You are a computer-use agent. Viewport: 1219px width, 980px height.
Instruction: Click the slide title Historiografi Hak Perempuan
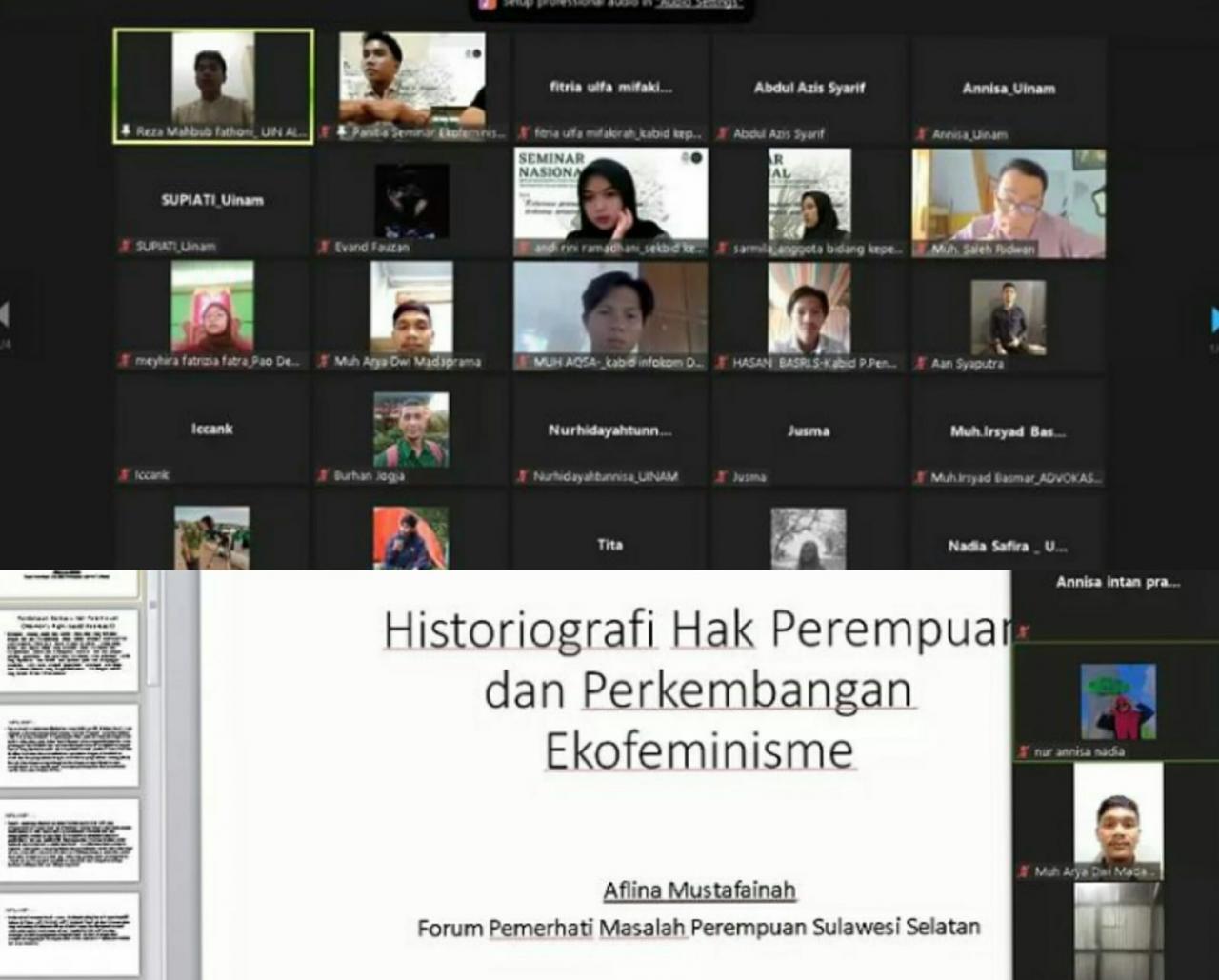pyautogui.click(x=697, y=630)
